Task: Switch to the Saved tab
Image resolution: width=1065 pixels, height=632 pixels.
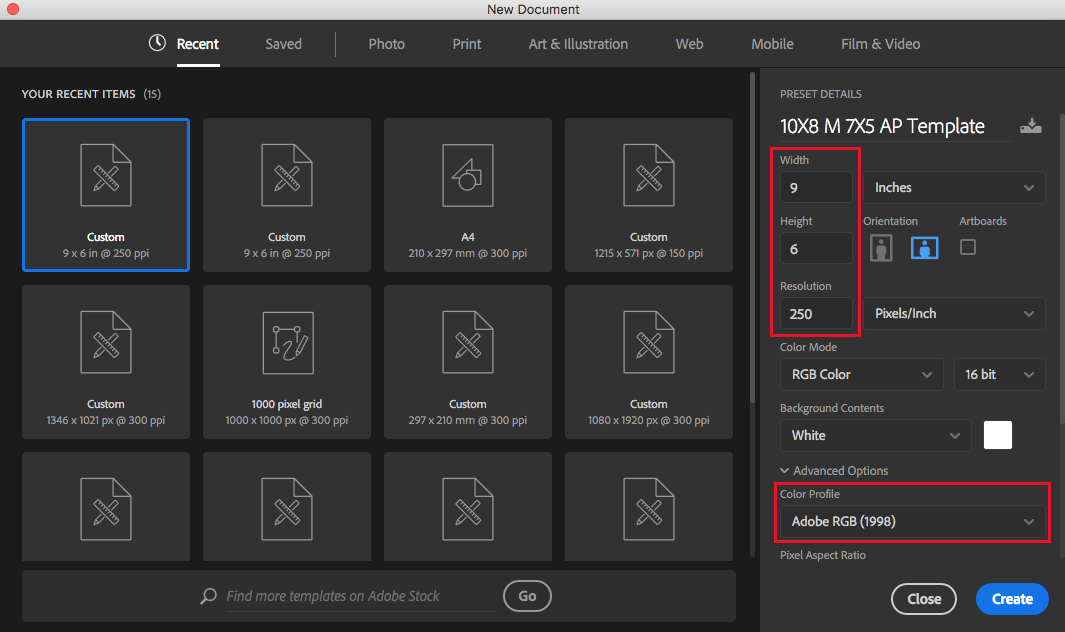Action: click(x=283, y=44)
